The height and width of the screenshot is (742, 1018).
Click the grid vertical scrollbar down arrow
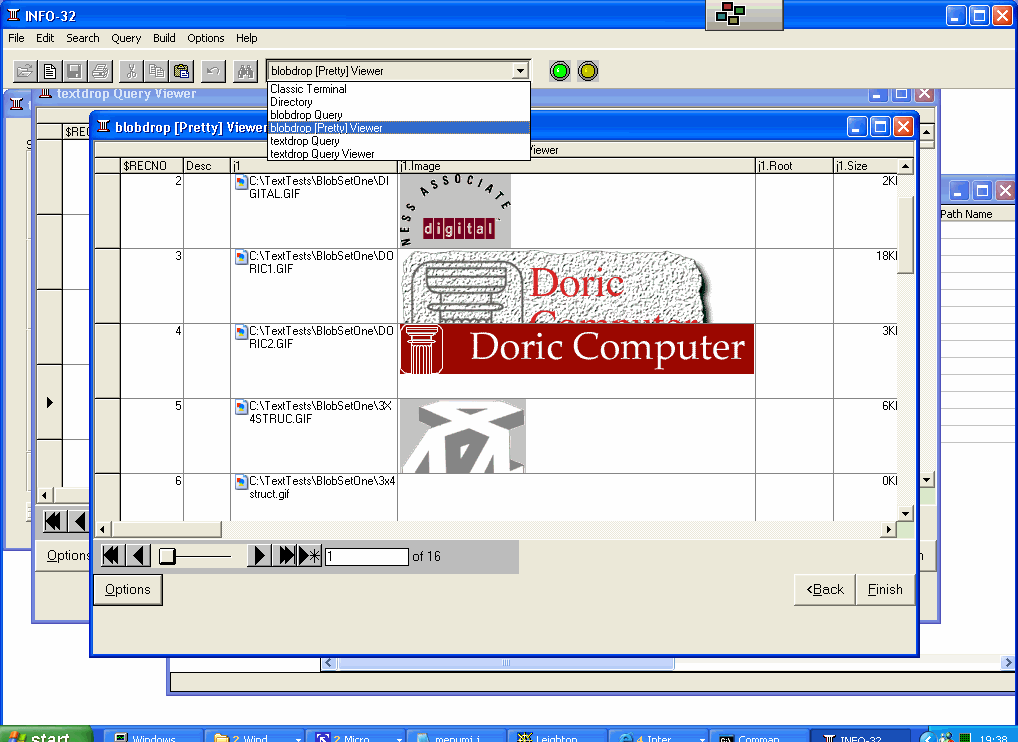906,513
